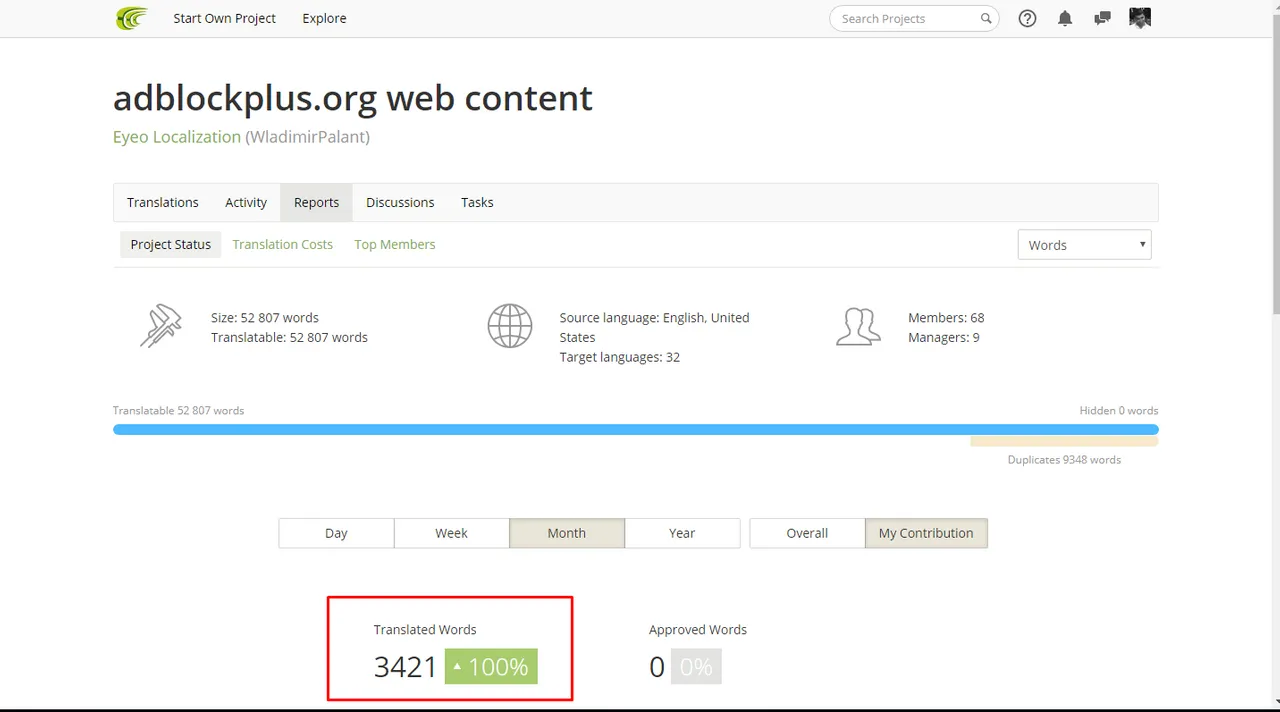Viewport: 1280px width, 712px height.
Task: Click the beige duplicates bar
Action: point(1064,441)
